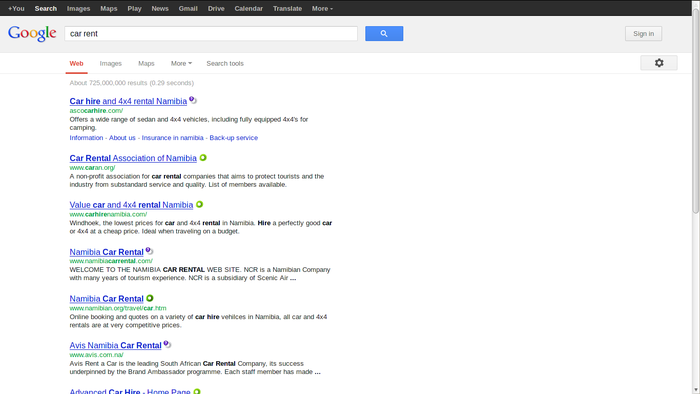Switch to the Maps results tab
Screen dimensions: 700x394
(146, 63)
